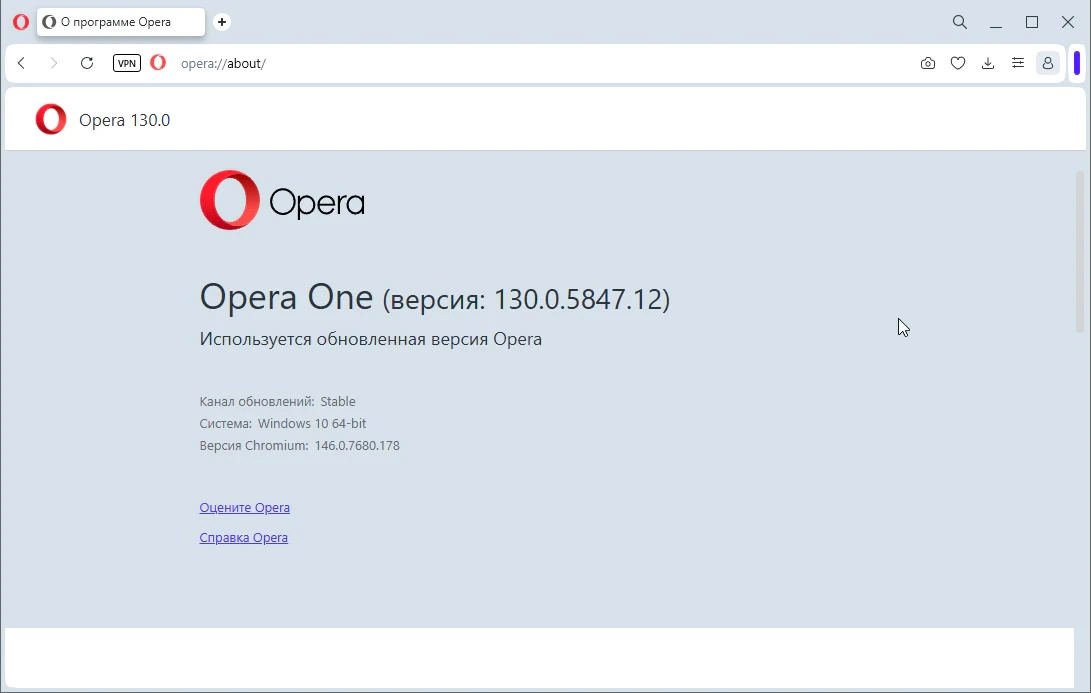
Task: Click the Chromium version 146.0.7680.178
Action: pyautogui.click(x=357, y=446)
